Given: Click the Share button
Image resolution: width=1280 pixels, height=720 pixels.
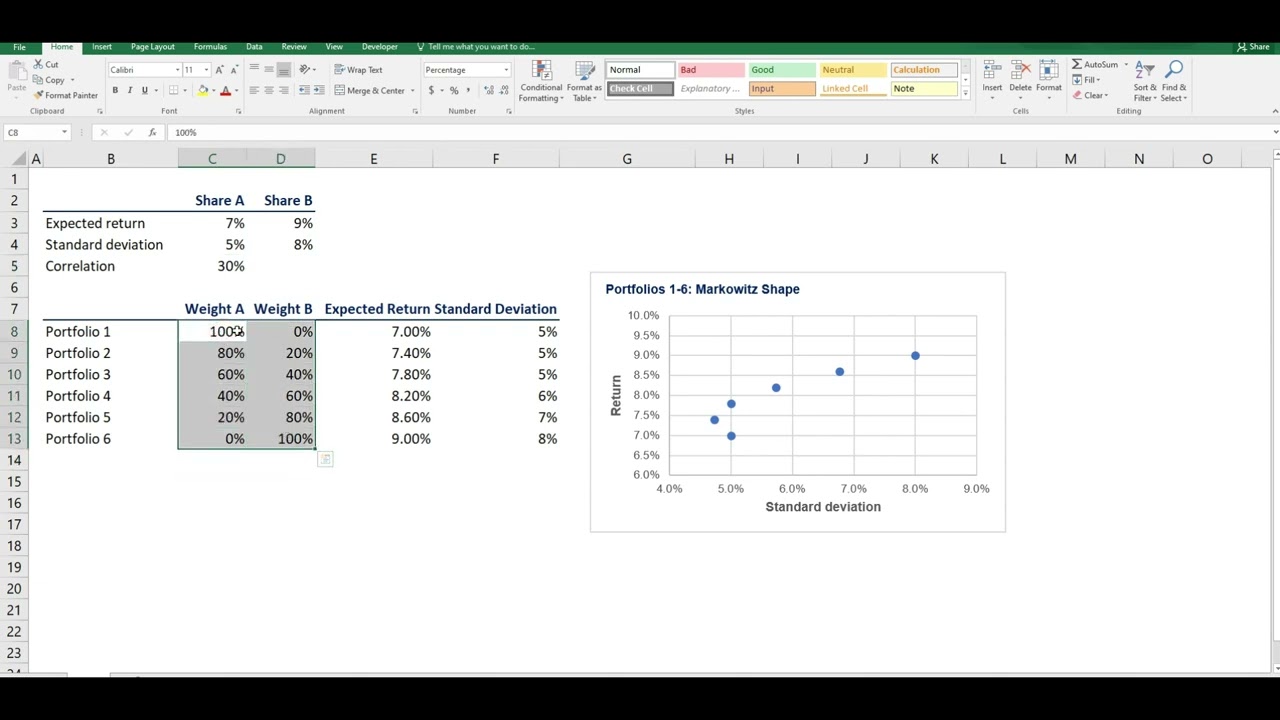Looking at the screenshot, I should coord(1253,47).
